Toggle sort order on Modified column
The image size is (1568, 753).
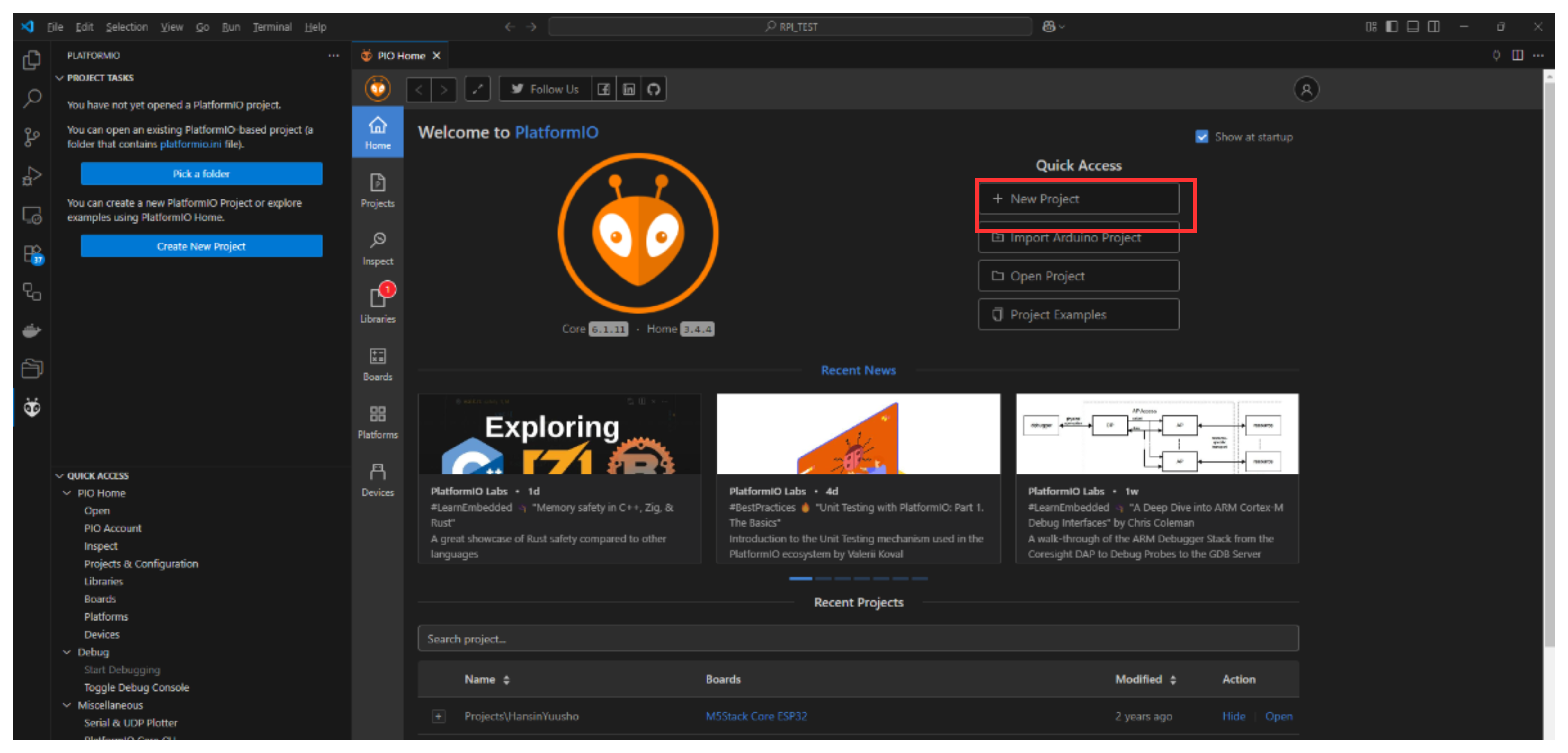pyautogui.click(x=1172, y=679)
